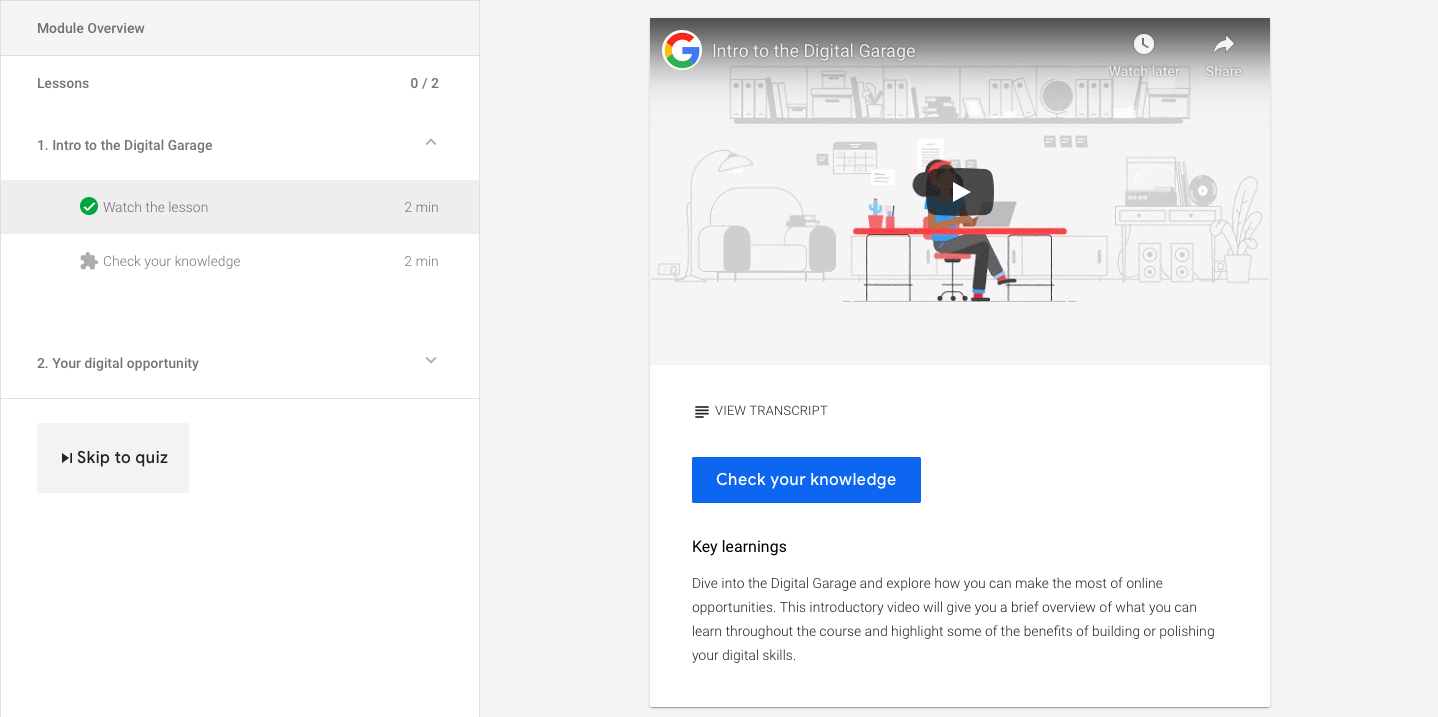This screenshot has height=717, width=1438.
Task: Collapse the Intro to the Digital Garage chevron
Action: click(x=431, y=143)
